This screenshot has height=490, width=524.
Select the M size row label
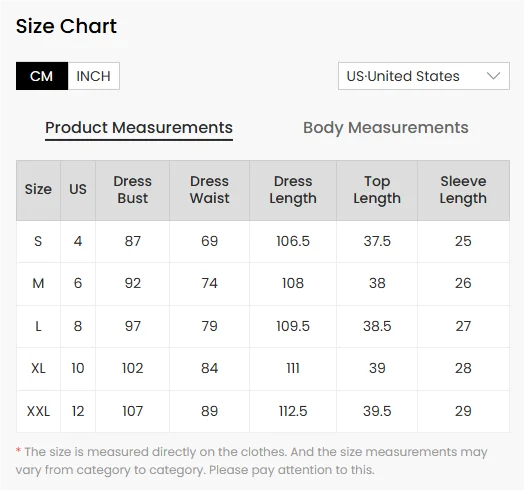38,283
